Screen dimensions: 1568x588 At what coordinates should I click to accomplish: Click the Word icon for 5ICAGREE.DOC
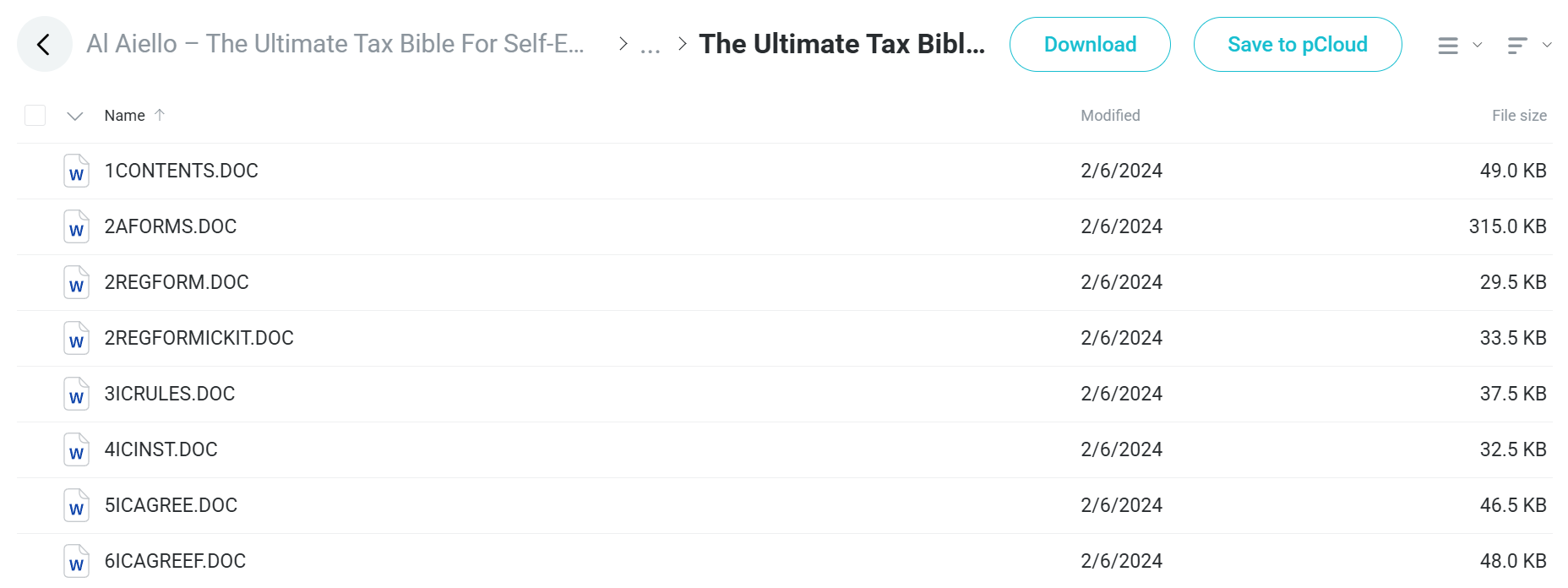76,505
